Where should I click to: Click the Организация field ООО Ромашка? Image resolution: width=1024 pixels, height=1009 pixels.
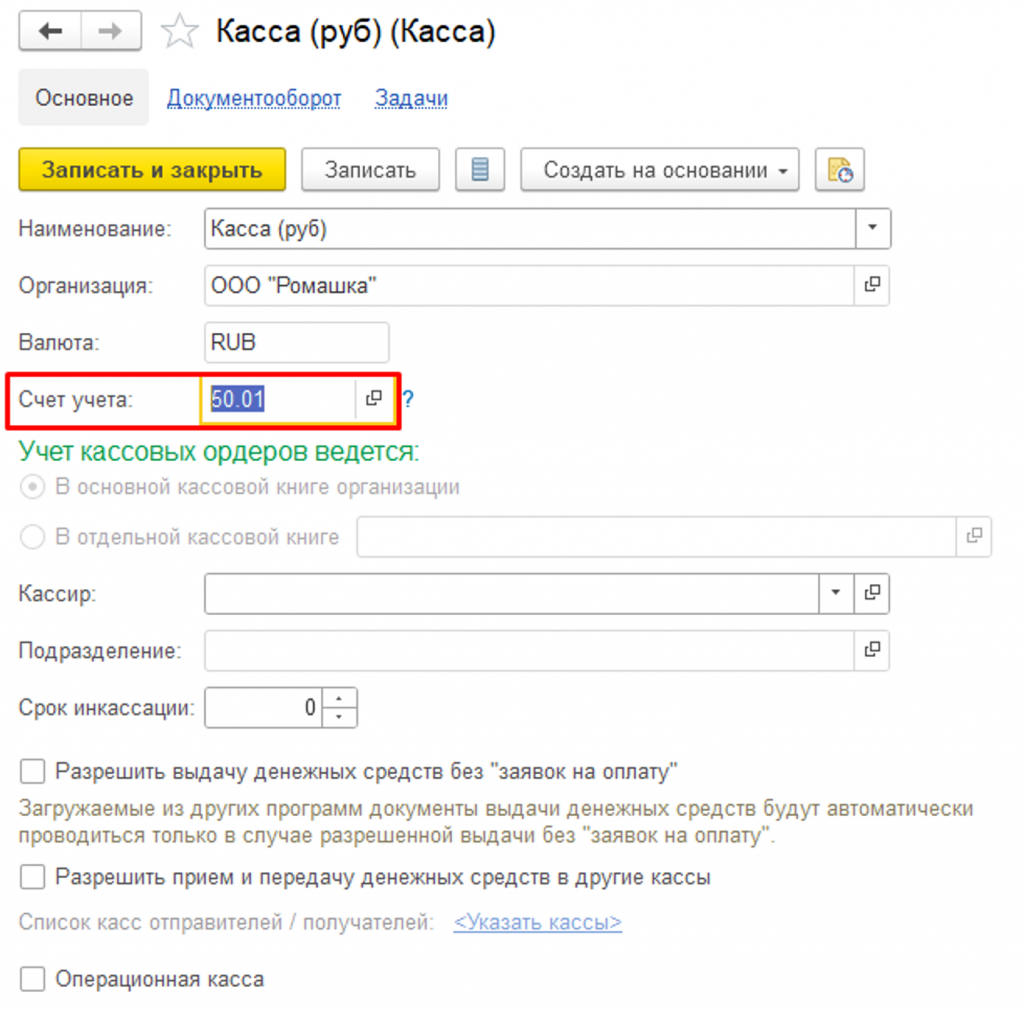pyautogui.click(x=529, y=285)
